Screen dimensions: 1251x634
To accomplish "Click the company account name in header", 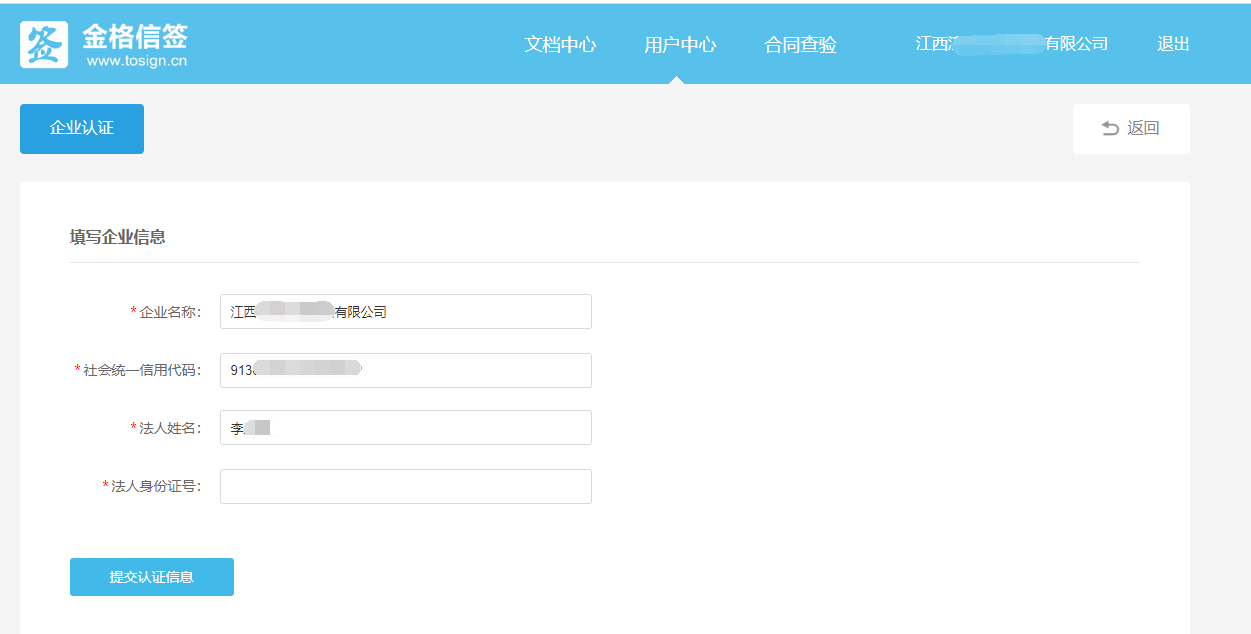I will pos(1011,44).
